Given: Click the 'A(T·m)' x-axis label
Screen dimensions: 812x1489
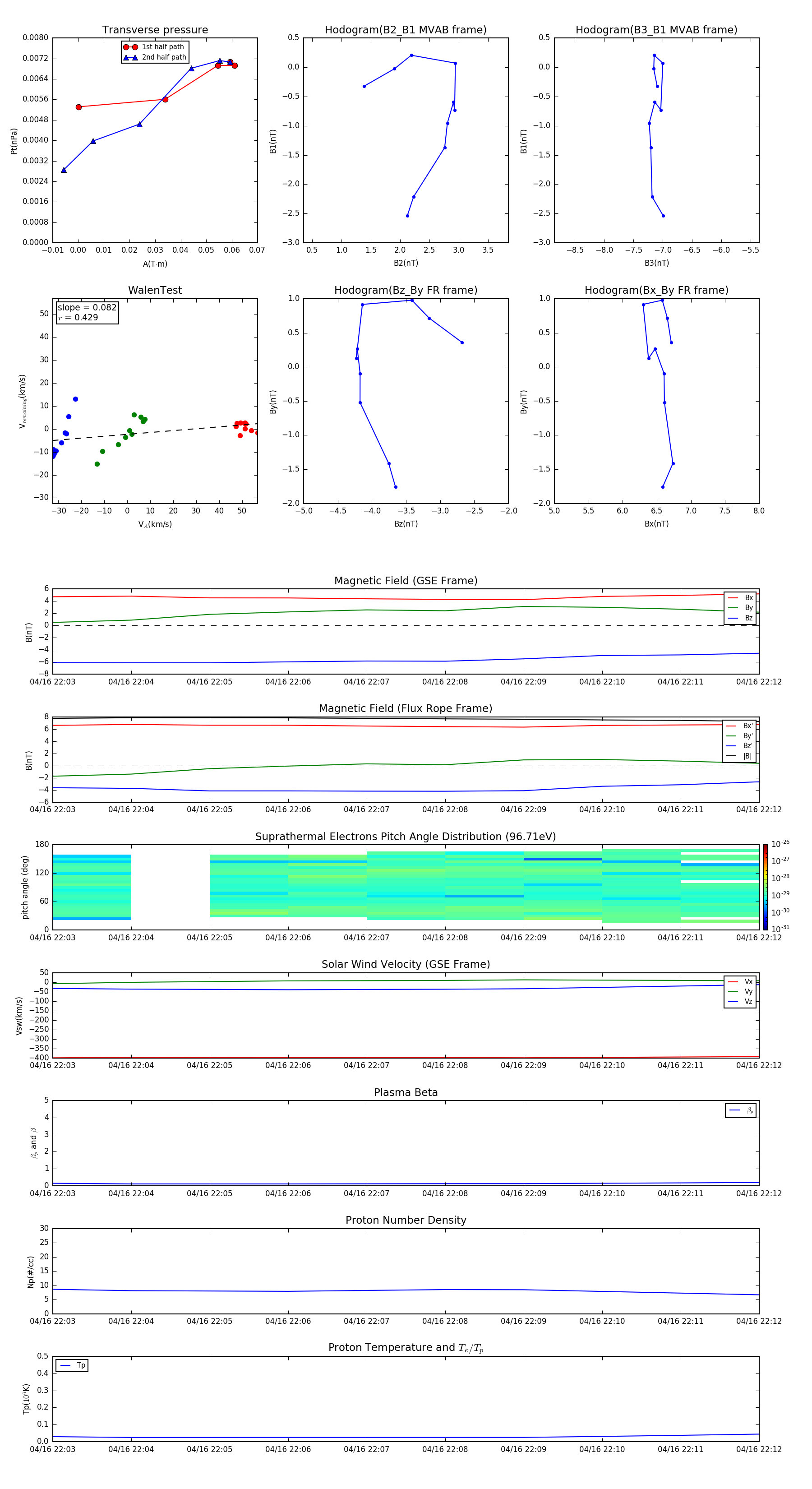Looking at the screenshot, I should (x=155, y=264).
